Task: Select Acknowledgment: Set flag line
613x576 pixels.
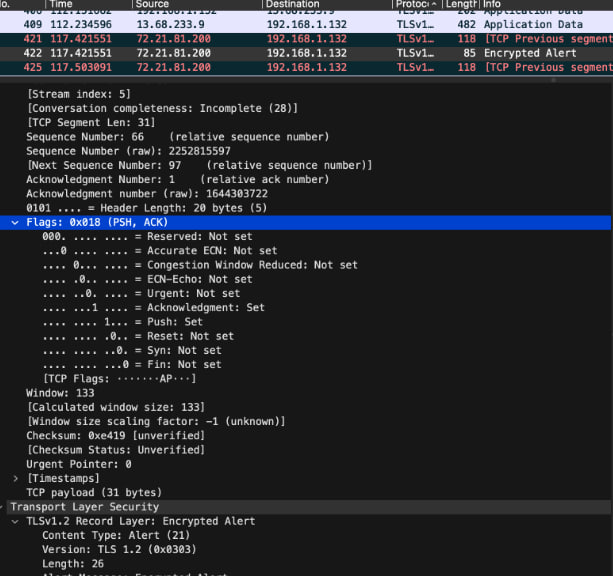Action: click(x=154, y=308)
